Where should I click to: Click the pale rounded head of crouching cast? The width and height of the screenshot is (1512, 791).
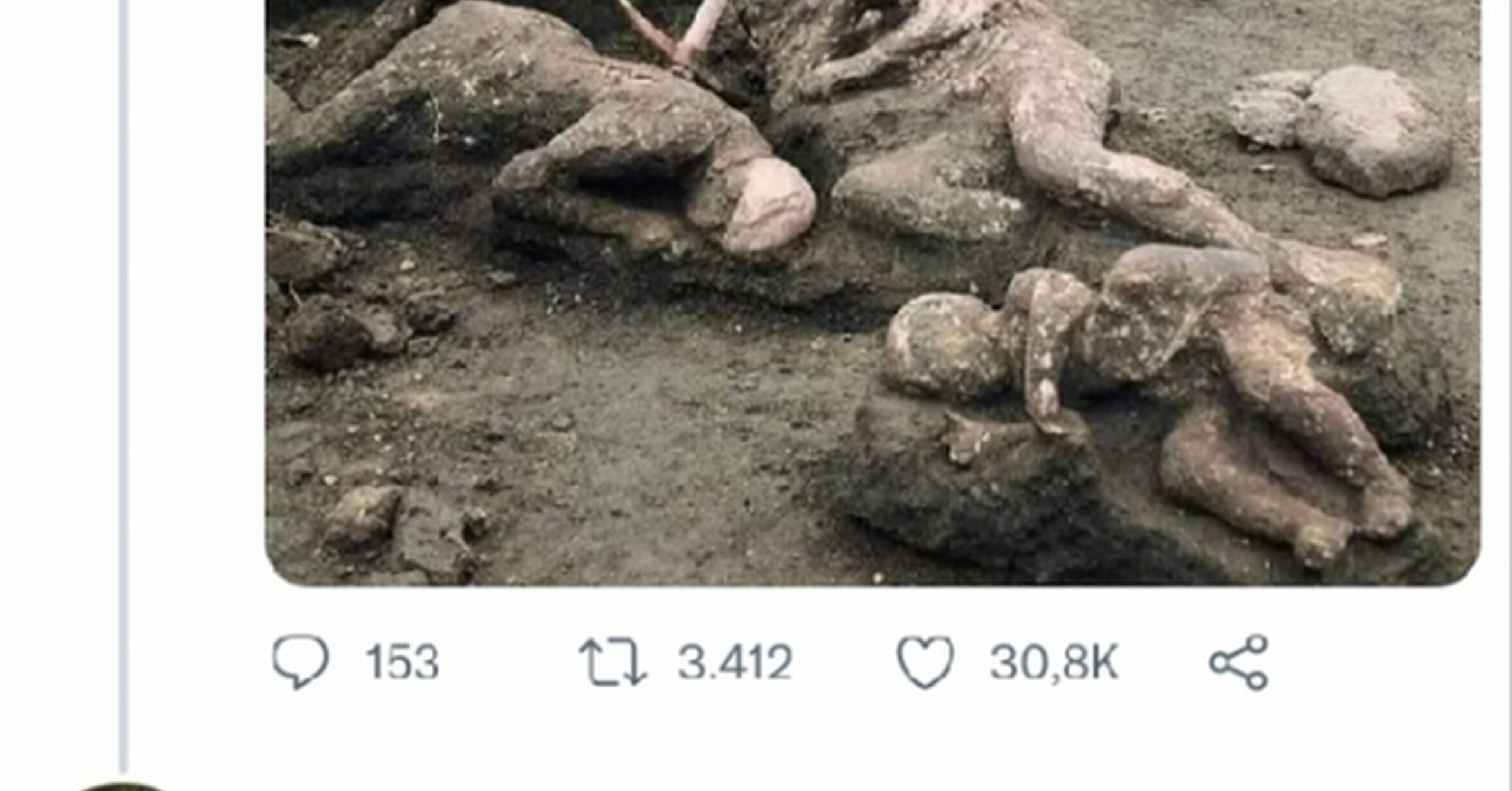[769, 206]
